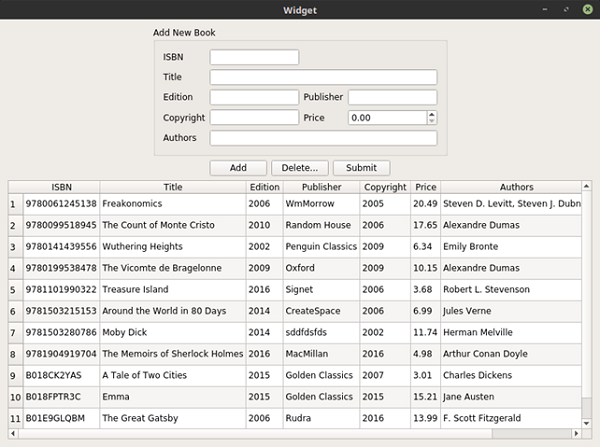Increase price with the up arrow
The image size is (600, 447).
432,114
